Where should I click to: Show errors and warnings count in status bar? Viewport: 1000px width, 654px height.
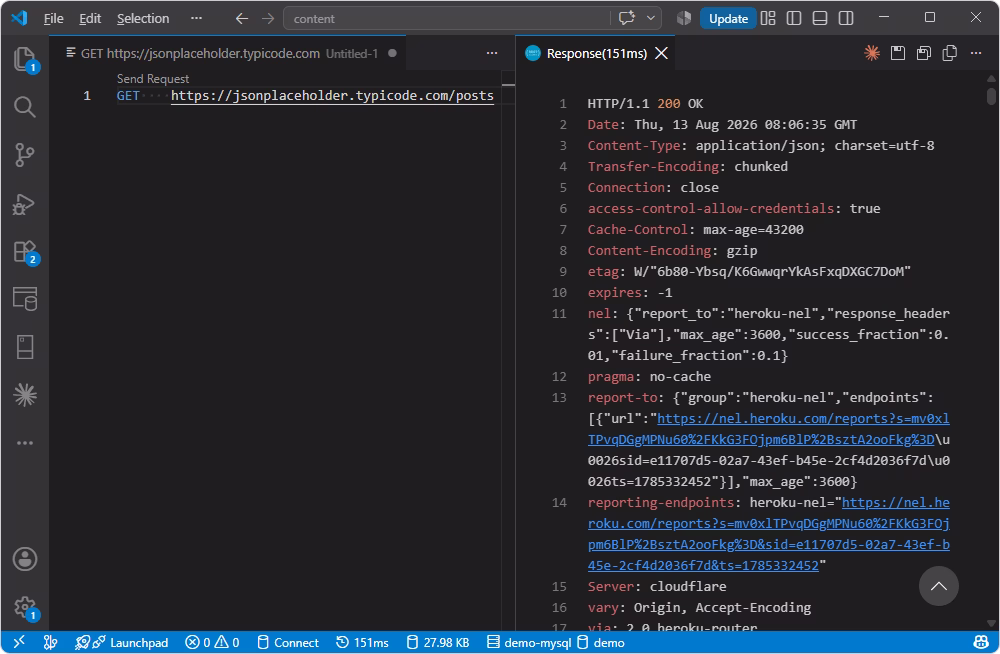(x=212, y=642)
